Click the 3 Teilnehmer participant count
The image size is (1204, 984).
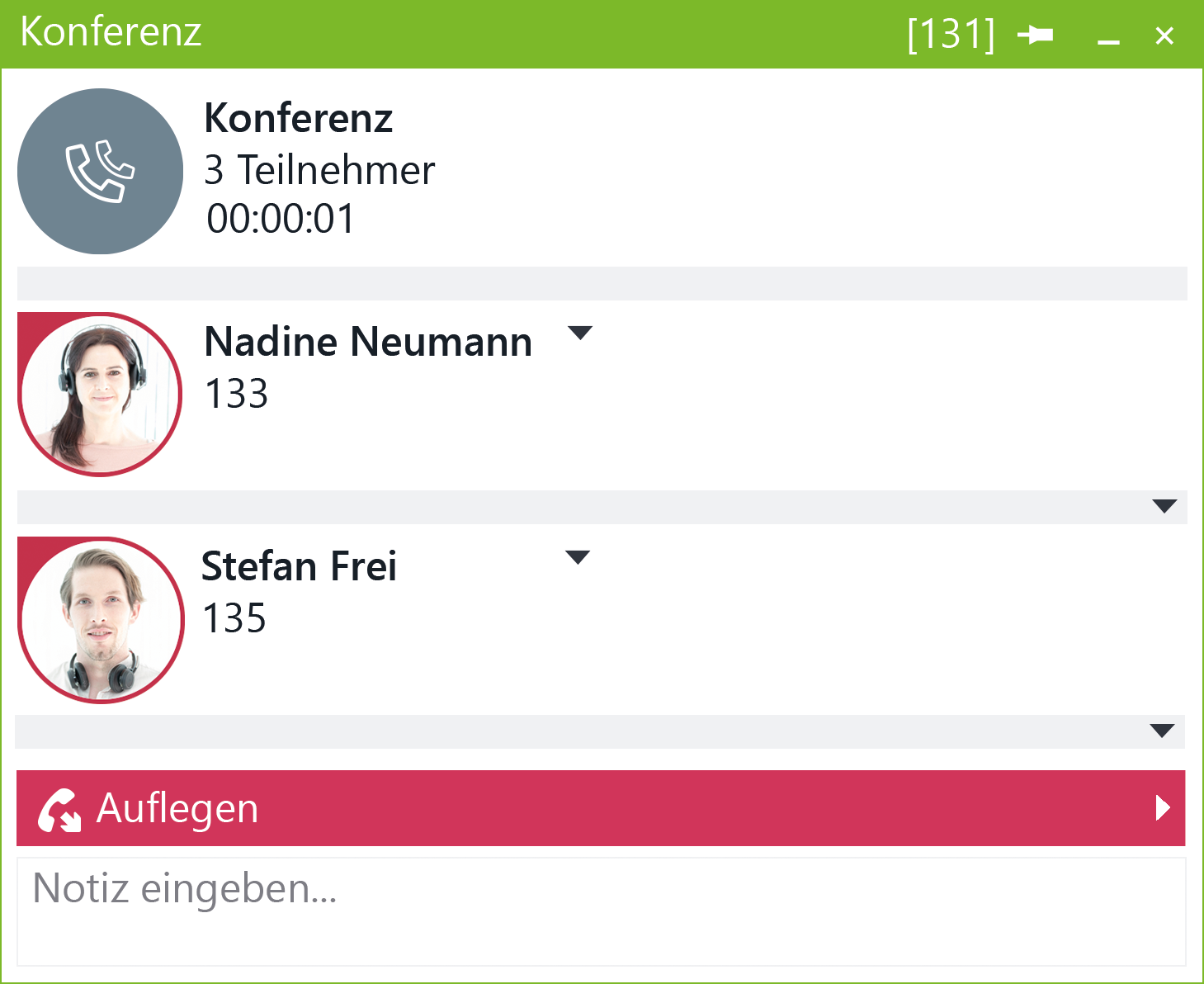(x=319, y=170)
